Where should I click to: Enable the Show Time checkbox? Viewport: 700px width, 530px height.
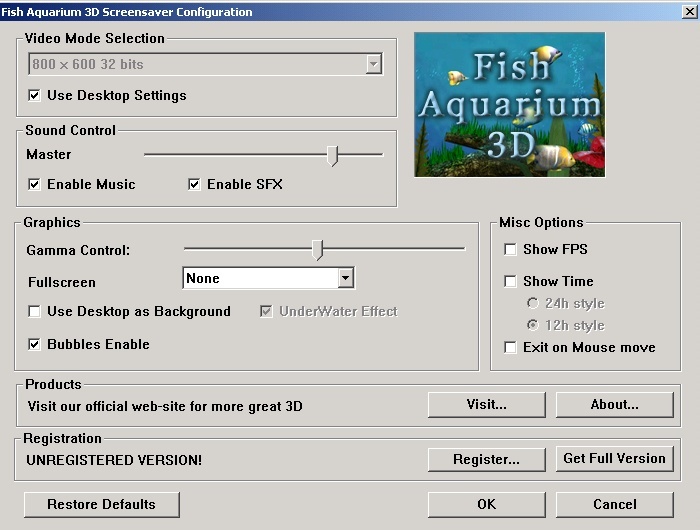click(x=510, y=281)
